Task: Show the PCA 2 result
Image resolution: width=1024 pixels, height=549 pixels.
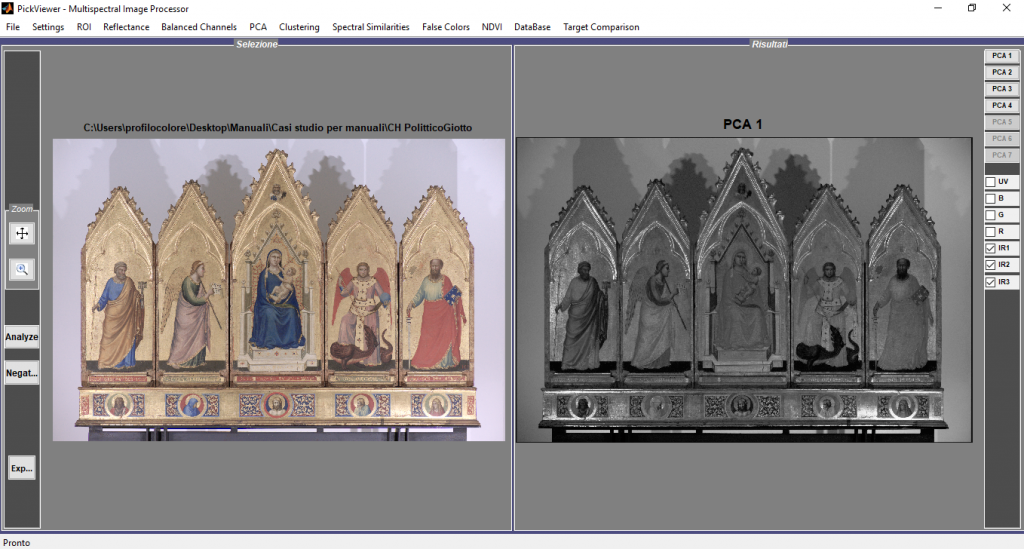Action: [1001, 72]
